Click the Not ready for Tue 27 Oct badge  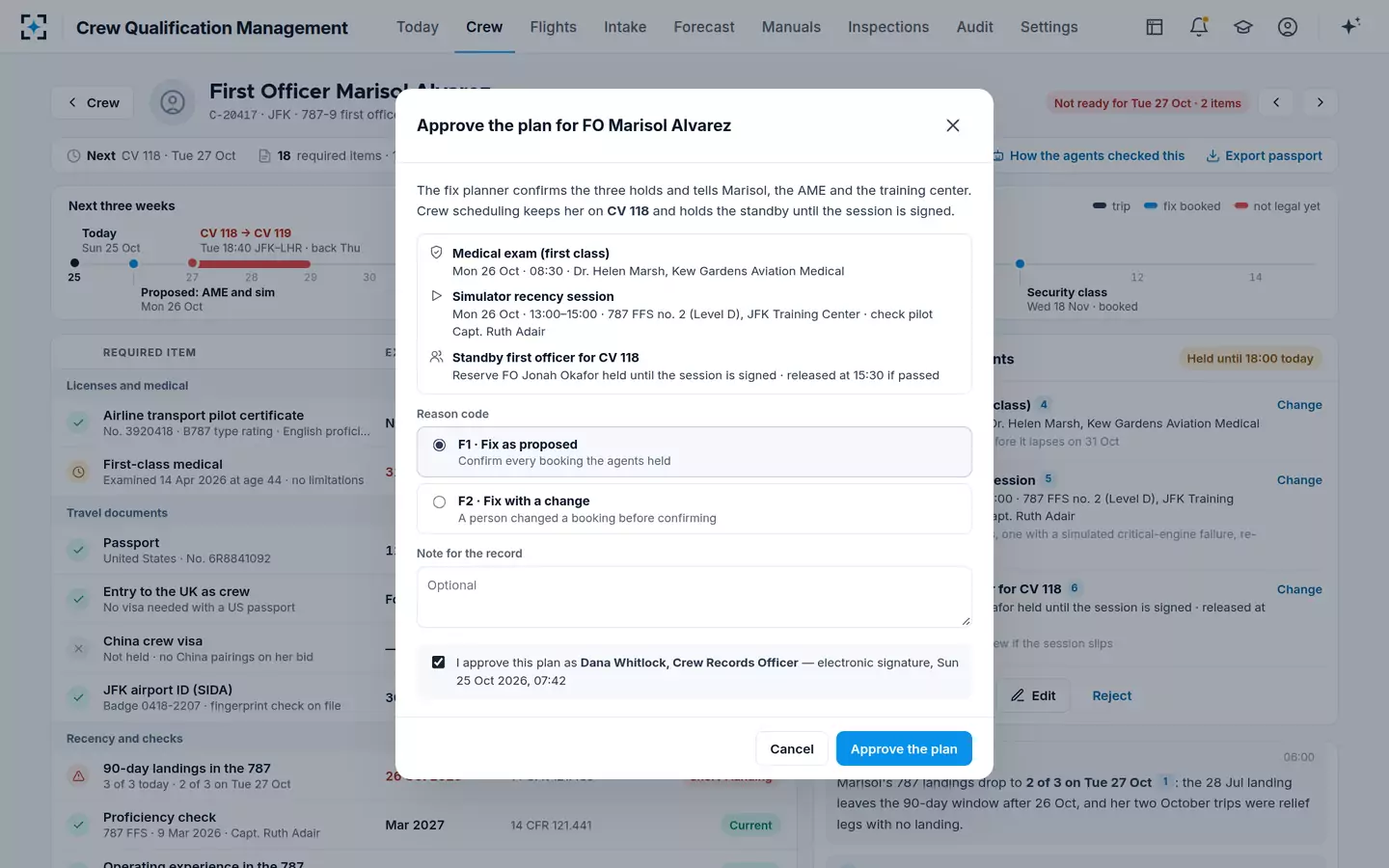pos(1148,103)
